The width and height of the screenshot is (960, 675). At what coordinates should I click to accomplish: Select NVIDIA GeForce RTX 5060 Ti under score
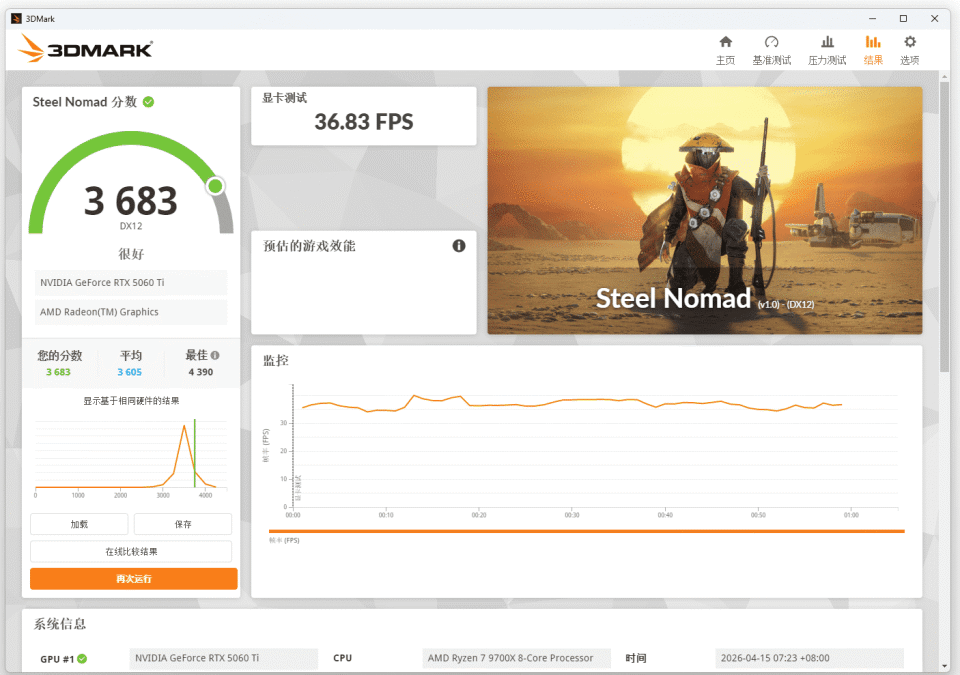pyautogui.click(x=130, y=282)
